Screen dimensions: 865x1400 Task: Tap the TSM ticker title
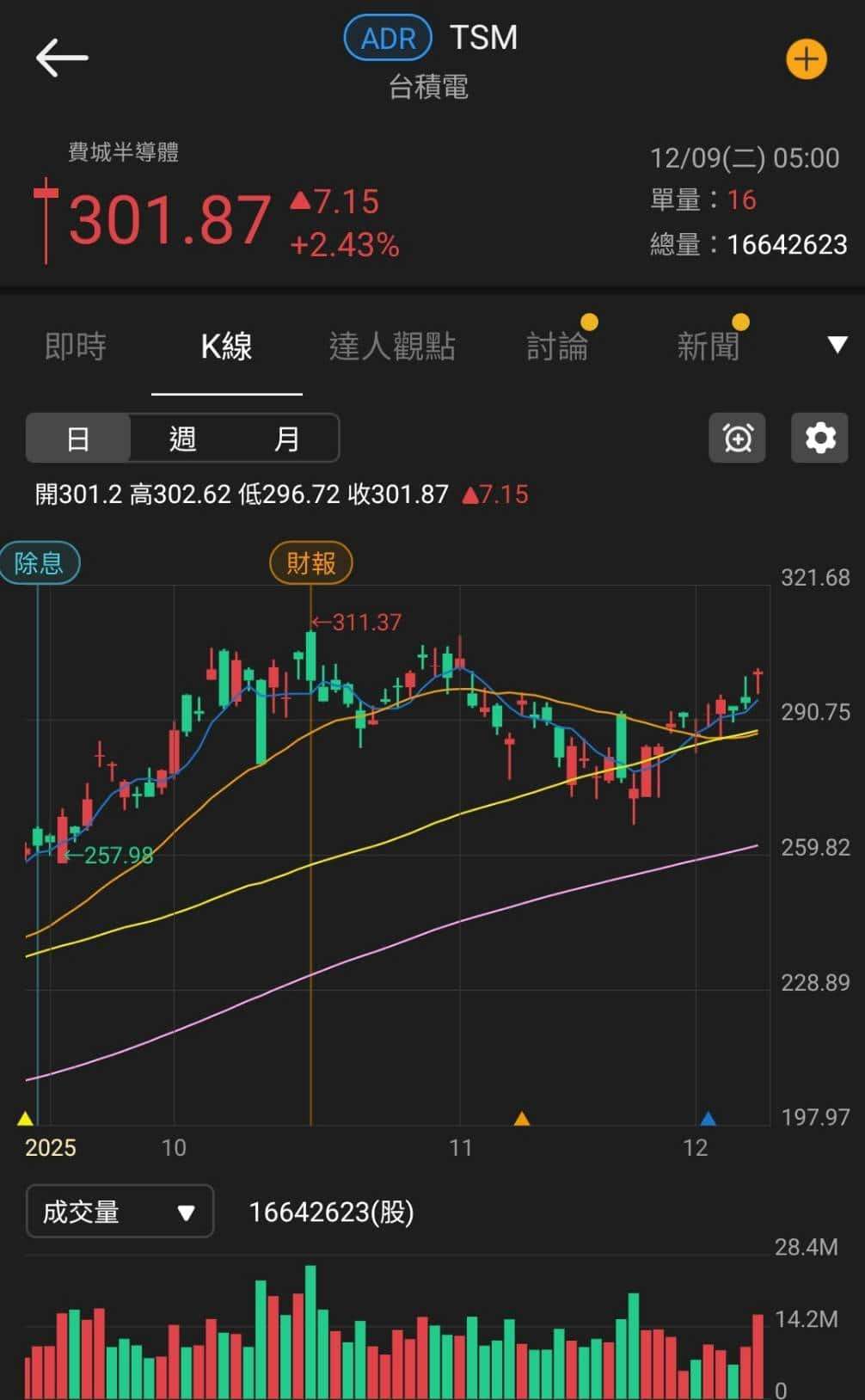point(483,38)
